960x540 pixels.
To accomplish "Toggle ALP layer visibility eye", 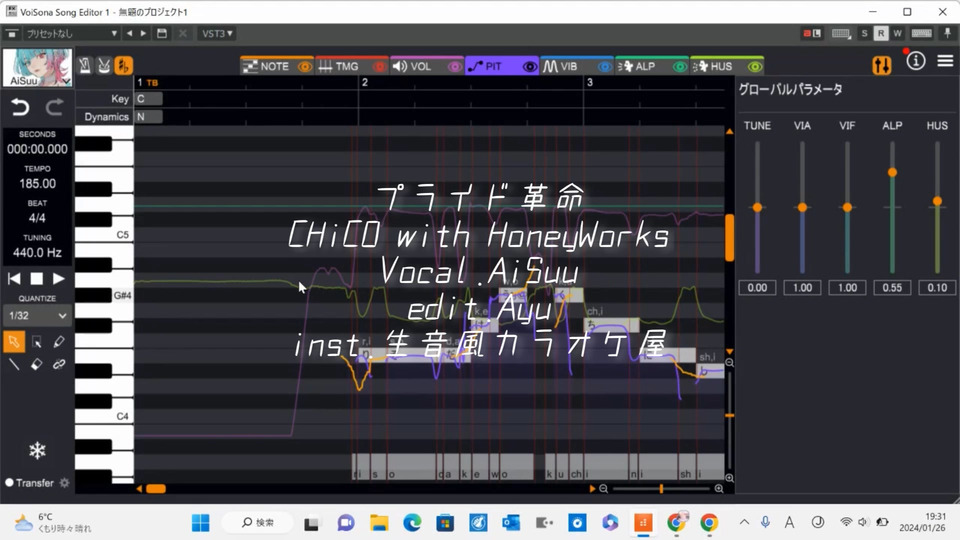I will (680, 66).
